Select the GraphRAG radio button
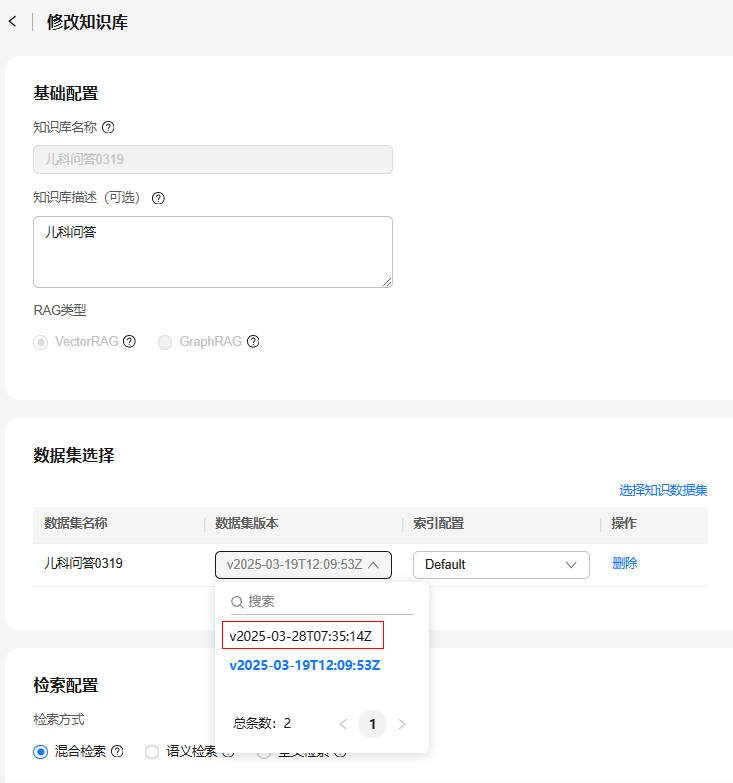The width and height of the screenshot is (733, 783). point(165,342)
